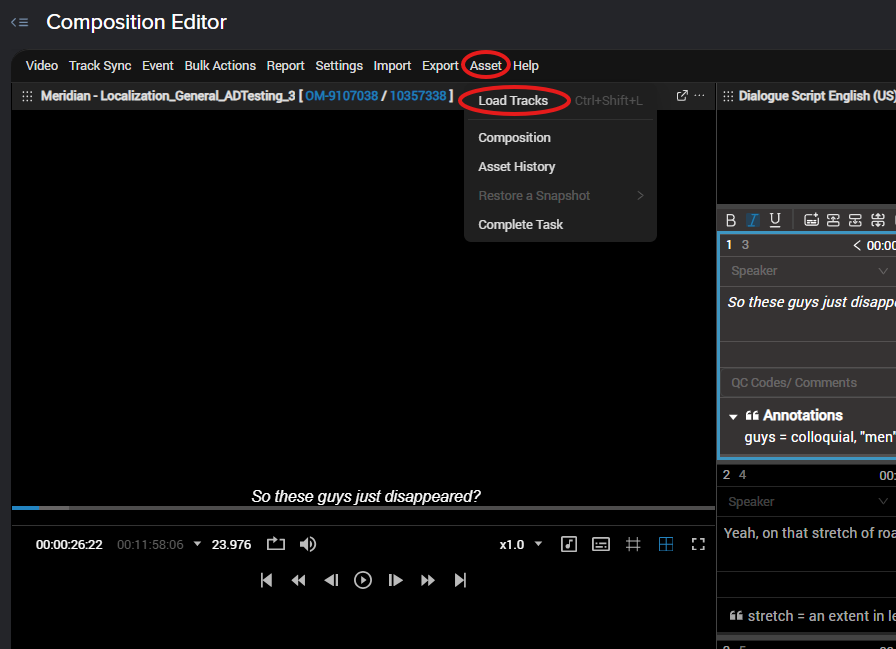This screenshot has height=649, width=896.
Task: Skip to the beginning of the video
Action: (x=266, y=580)
